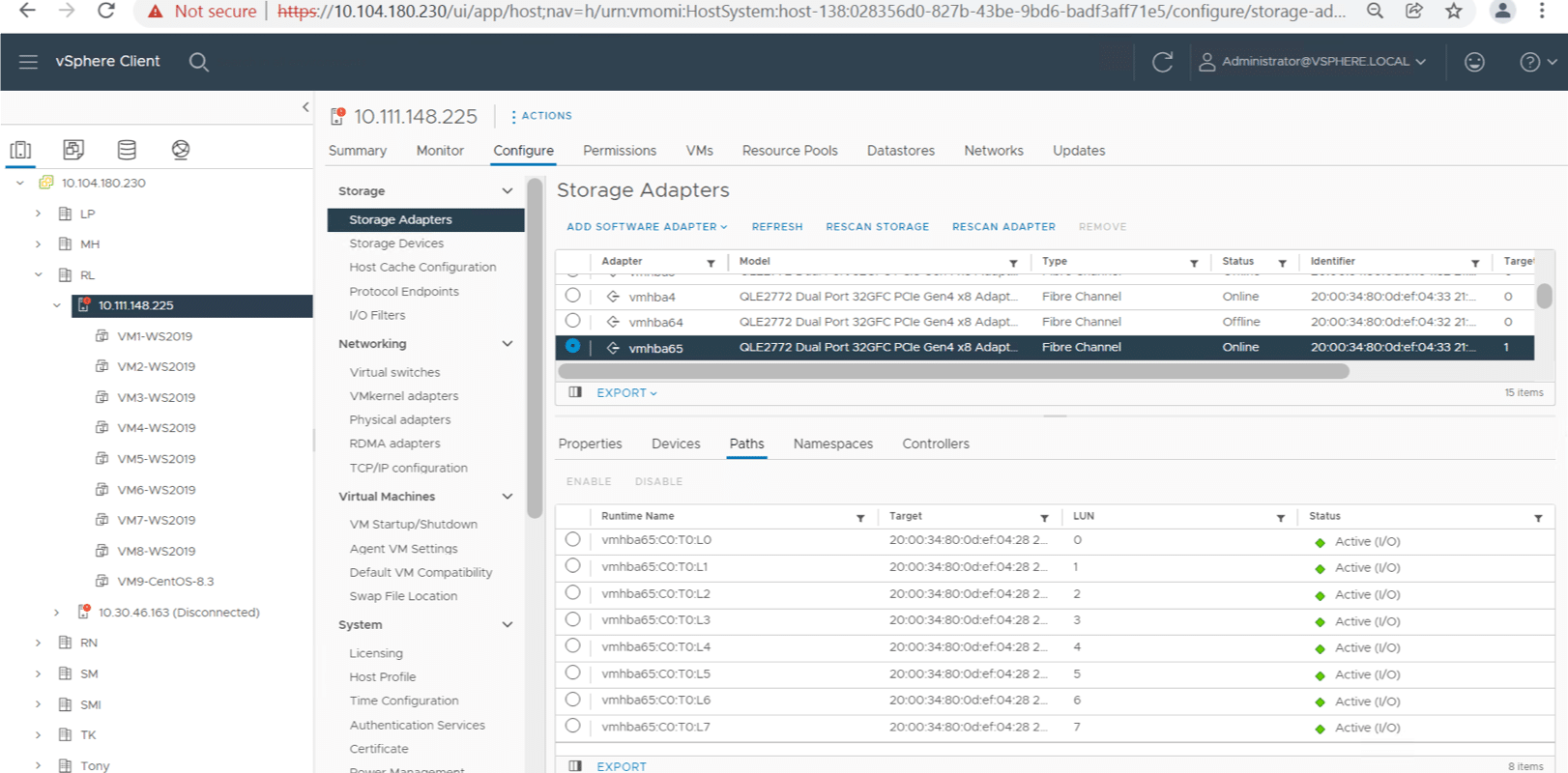Viewport: 1568px width, 773px height.
Task: Collapse the 10.104.180.230 vCenter node
Action: tap(20, 183)
